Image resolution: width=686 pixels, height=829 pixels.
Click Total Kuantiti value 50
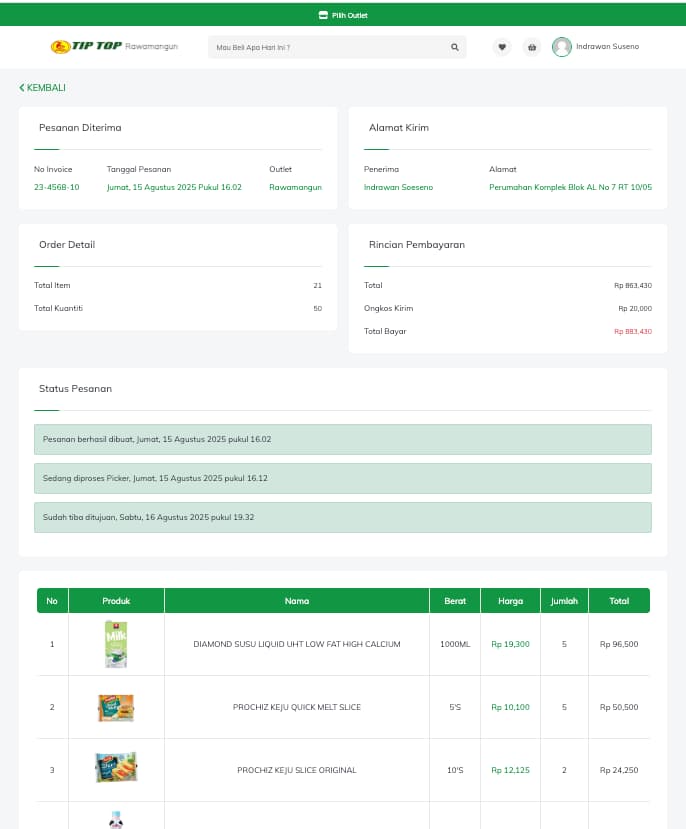[317, 308]
